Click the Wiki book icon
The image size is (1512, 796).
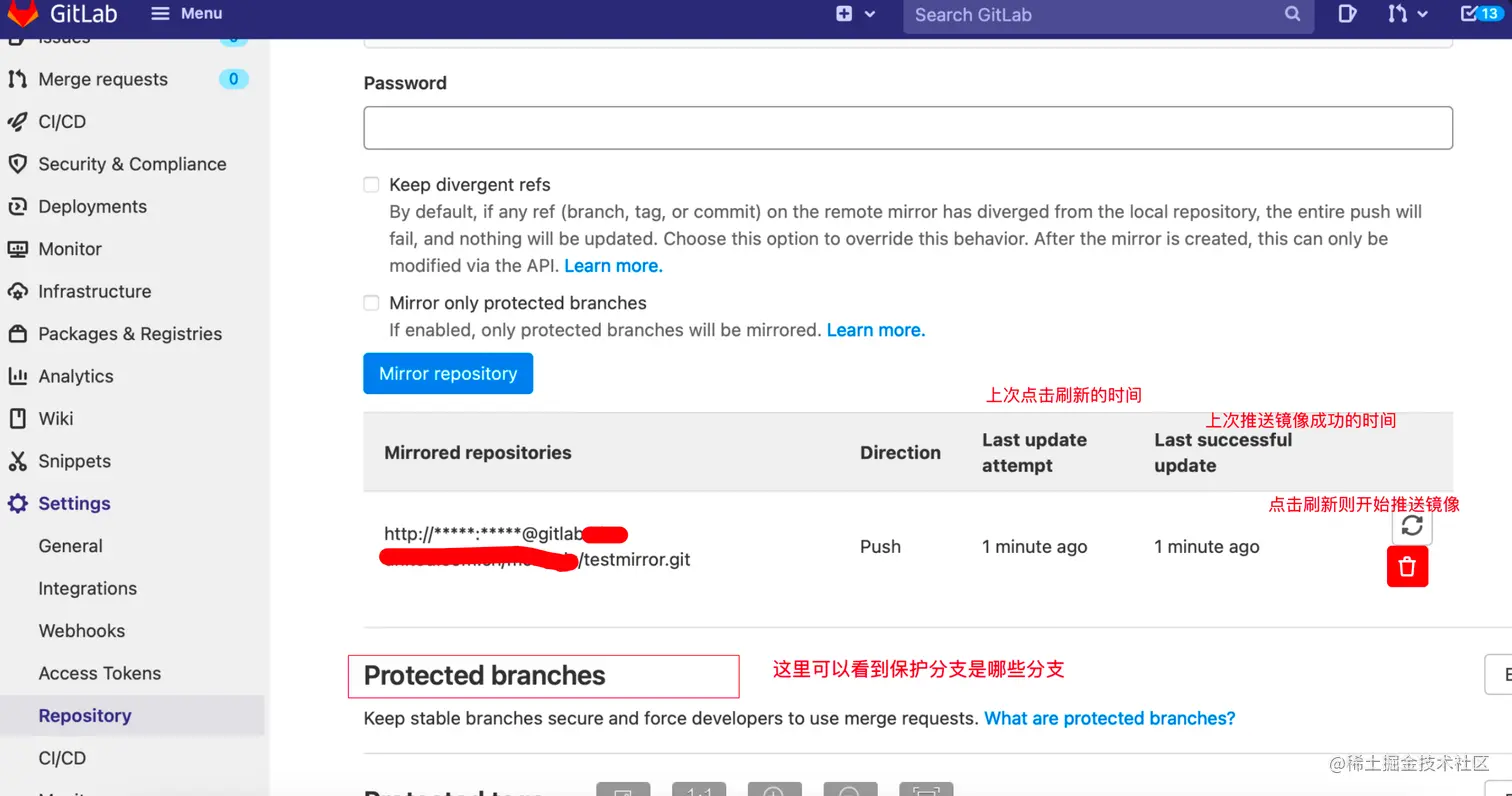(17, 419)
